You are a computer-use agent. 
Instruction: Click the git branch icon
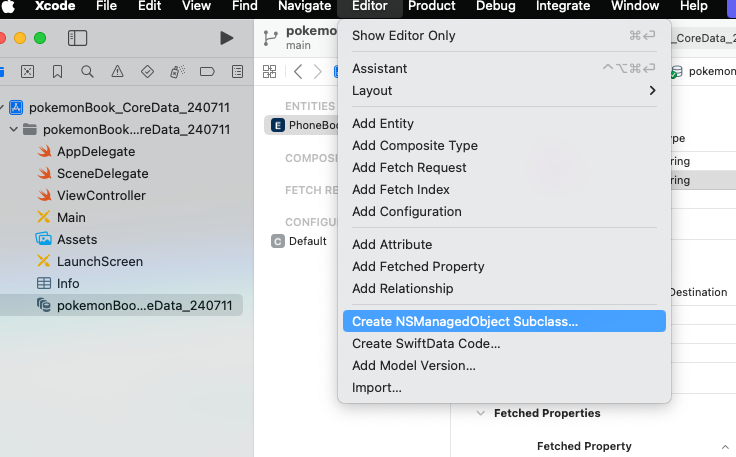(x=270, y=38)
